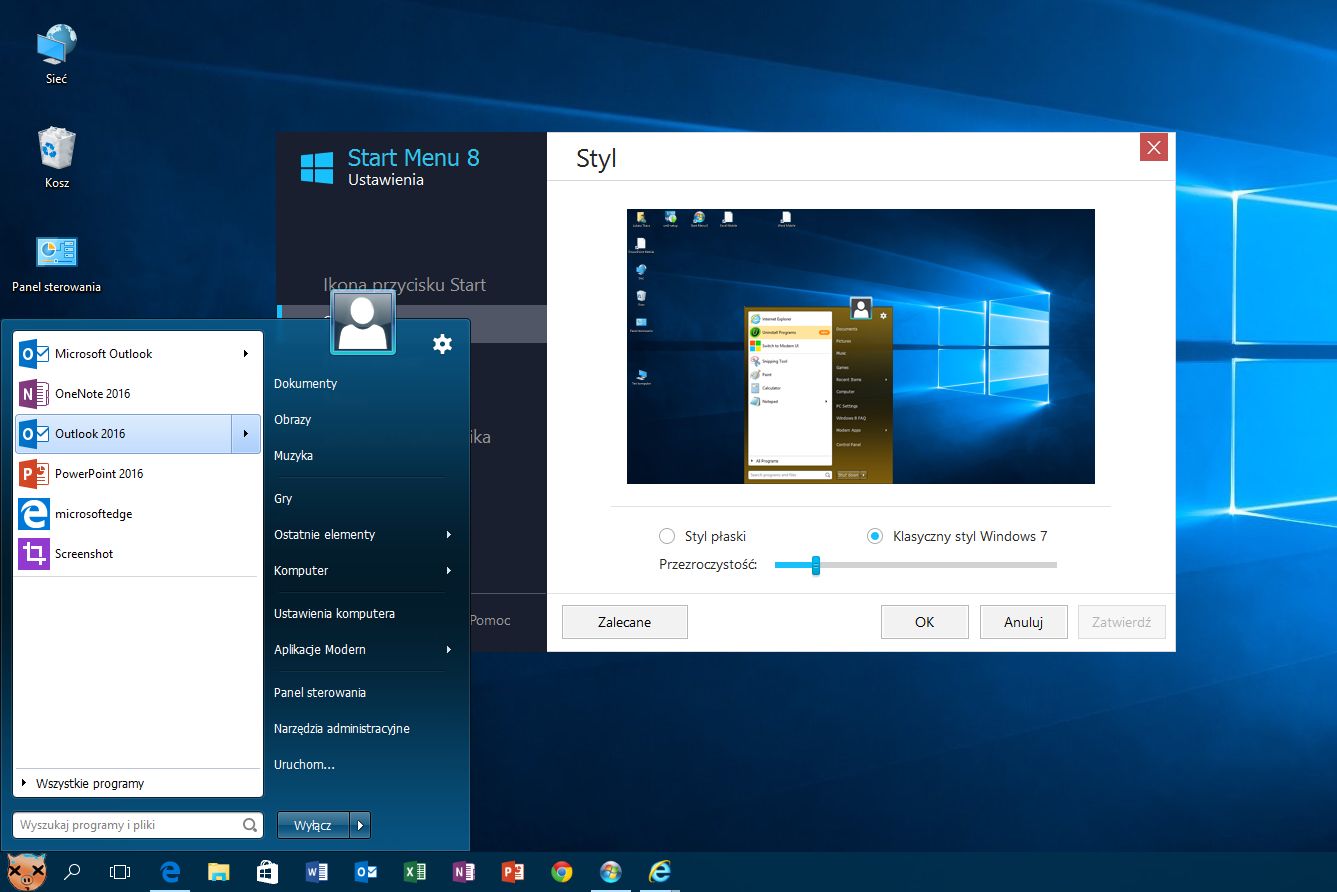Click the Przezroczystość slider track

(x=916, y=565)
